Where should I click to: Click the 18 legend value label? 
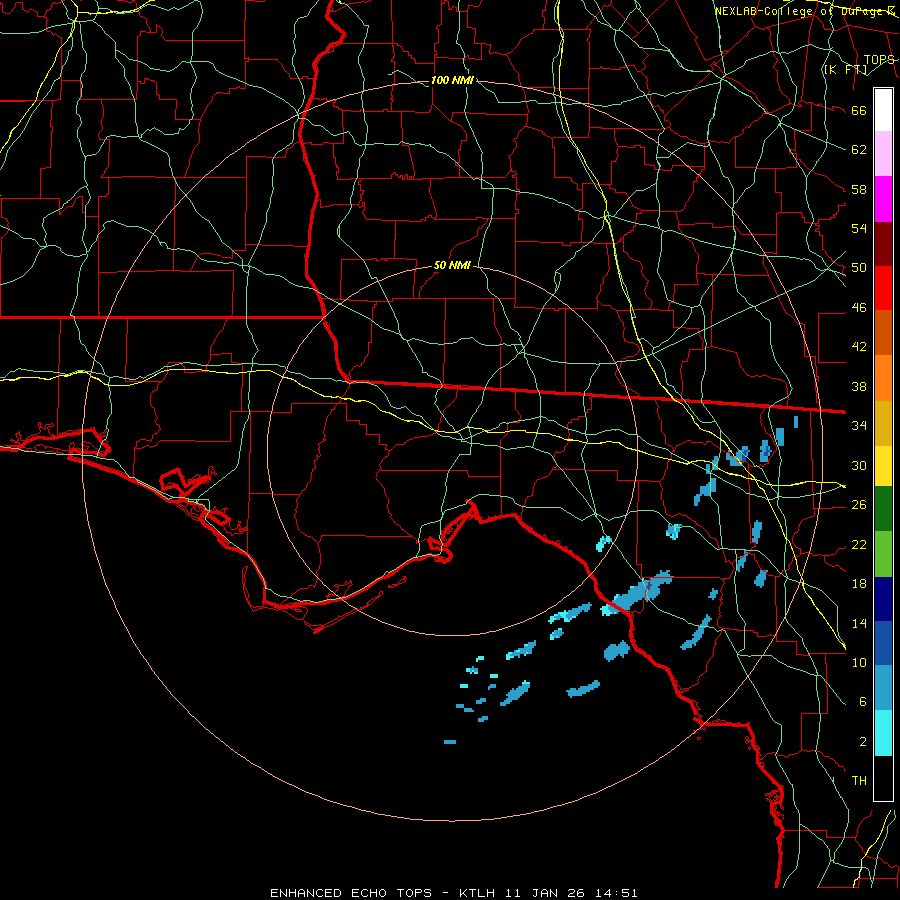[x=859, y=584]
